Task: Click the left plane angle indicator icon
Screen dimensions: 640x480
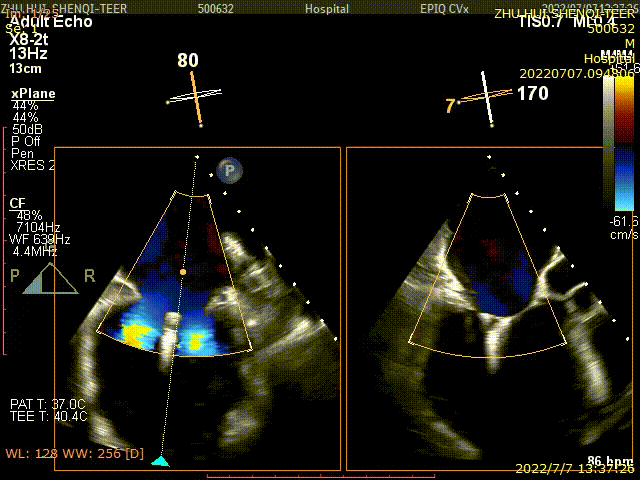Action: click(x=197, y=100)
